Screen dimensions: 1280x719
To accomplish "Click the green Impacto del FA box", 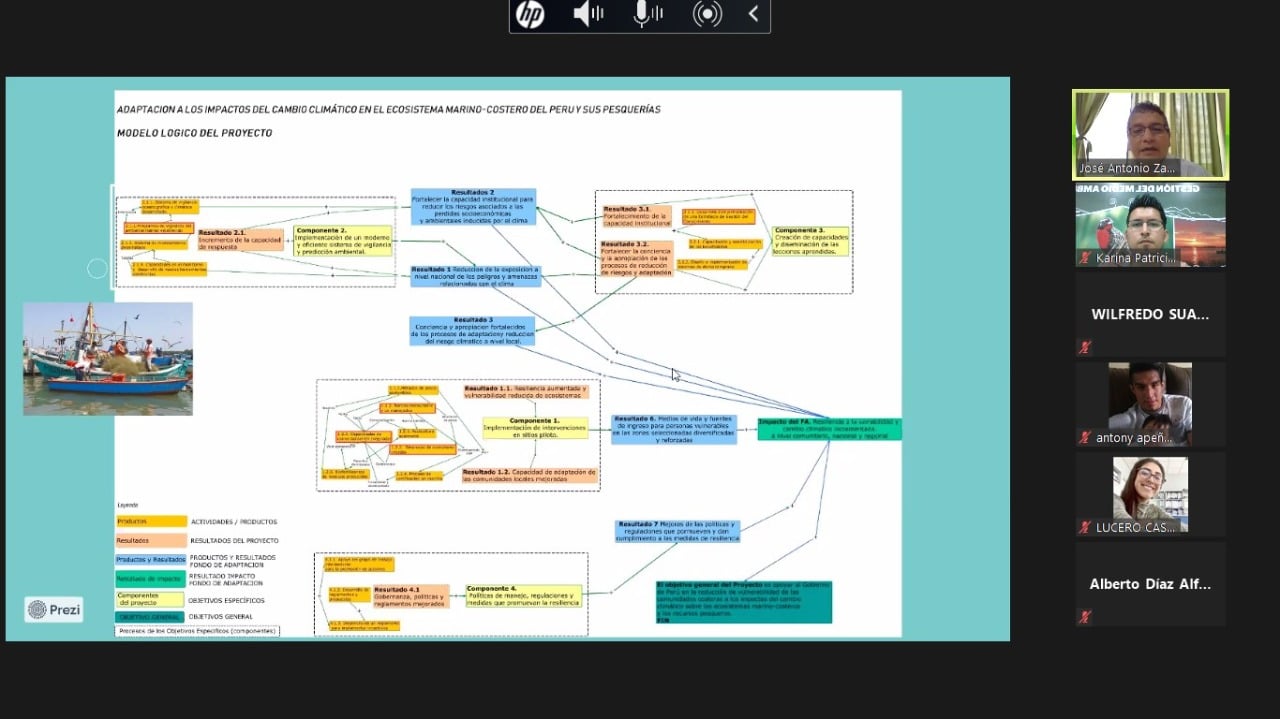I will tap(829, 429).
